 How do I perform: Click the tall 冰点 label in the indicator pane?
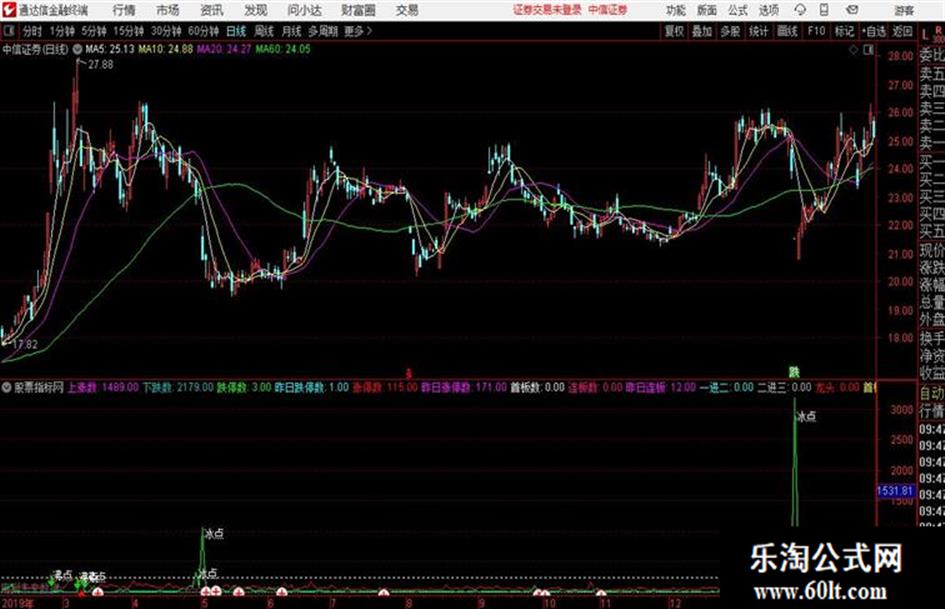click(x=806, y=416)
